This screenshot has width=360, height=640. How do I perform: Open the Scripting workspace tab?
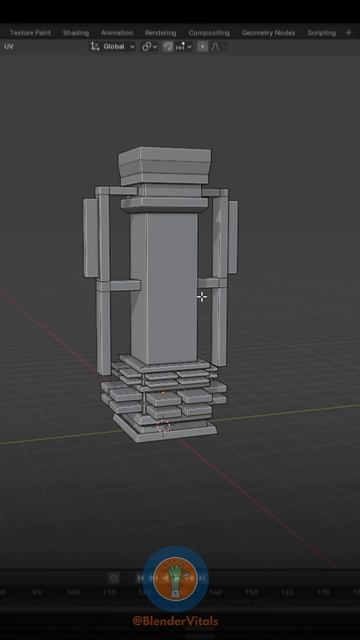click(x=322, y=33)
